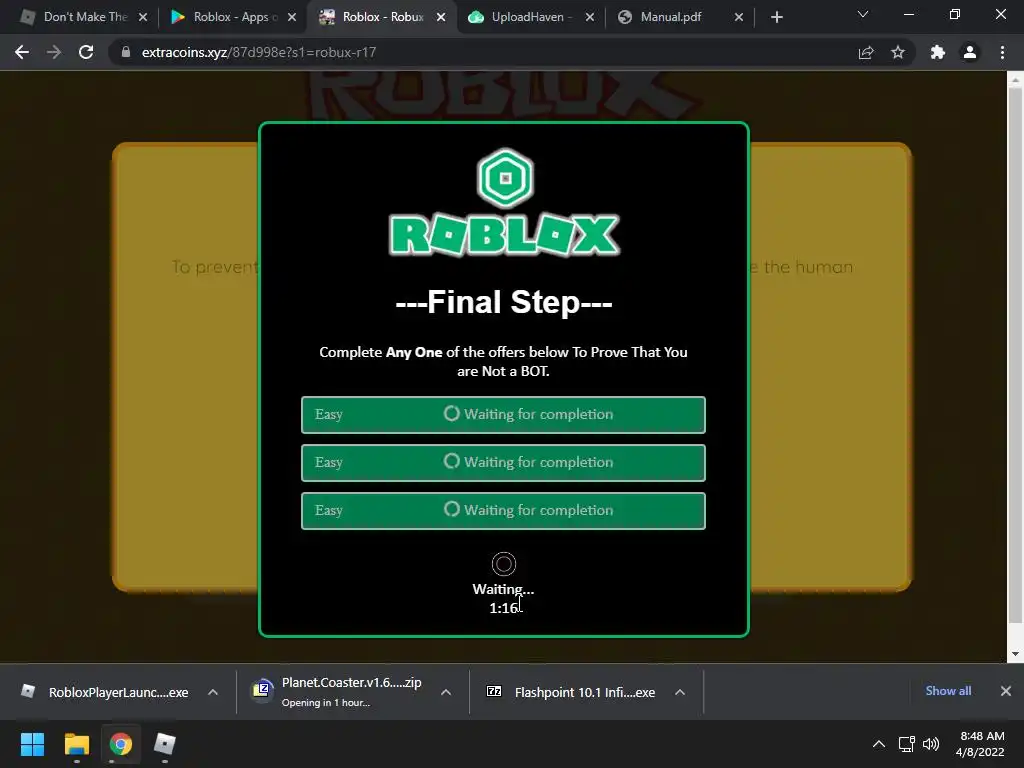Image resolution: width=1024 pixels, height=768 pixels.
Task: Click the green Roblox logo hexagon icon
Action: [505, 178]
